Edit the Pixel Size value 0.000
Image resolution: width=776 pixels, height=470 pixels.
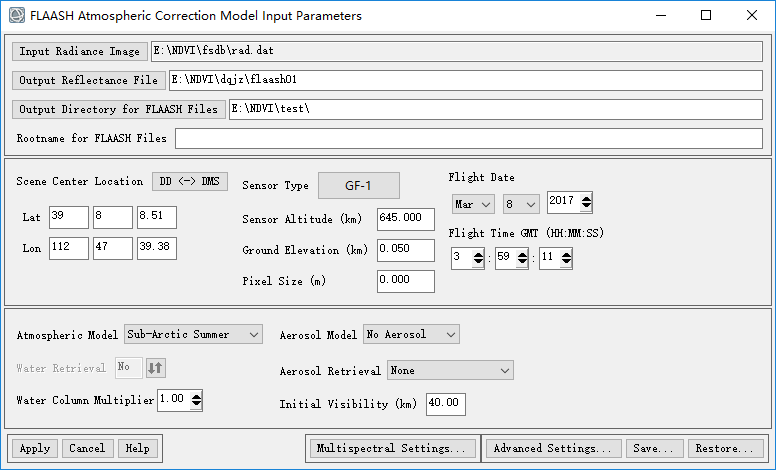point(406,282)
